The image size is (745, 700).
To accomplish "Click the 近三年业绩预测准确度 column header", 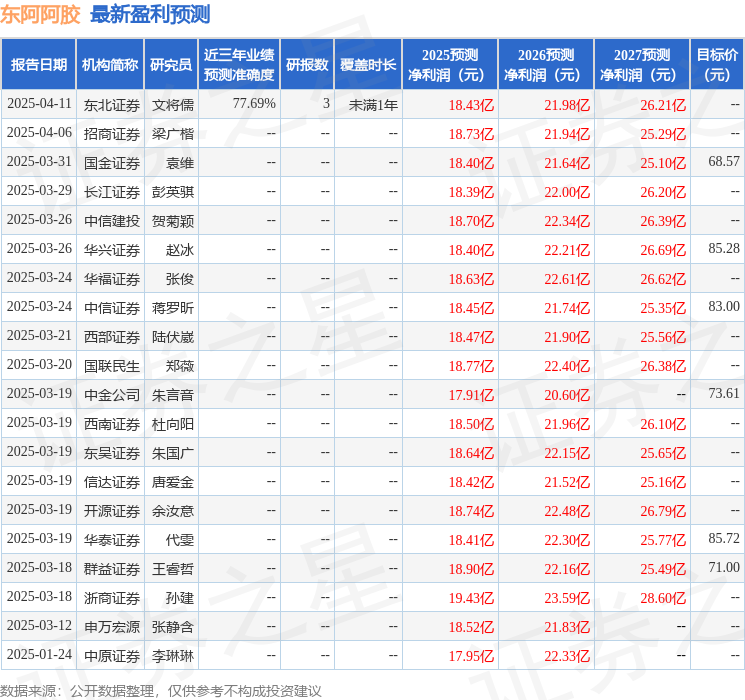I will pyautogui.click(x=239, y=65).
